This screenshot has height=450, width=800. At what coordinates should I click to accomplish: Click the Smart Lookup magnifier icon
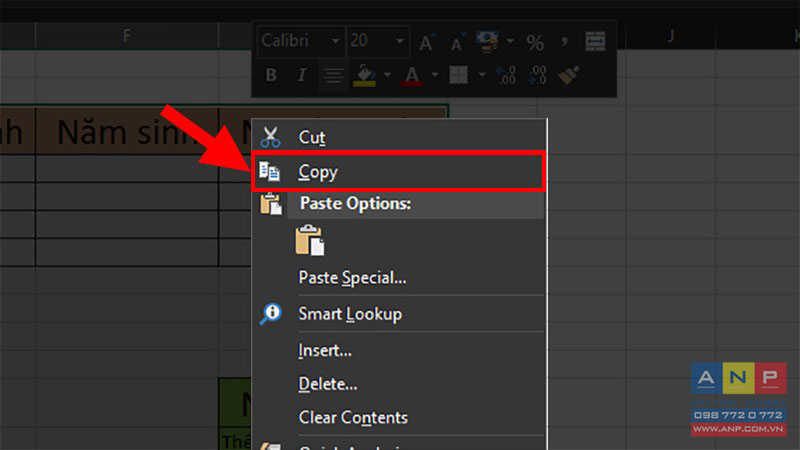270,313
